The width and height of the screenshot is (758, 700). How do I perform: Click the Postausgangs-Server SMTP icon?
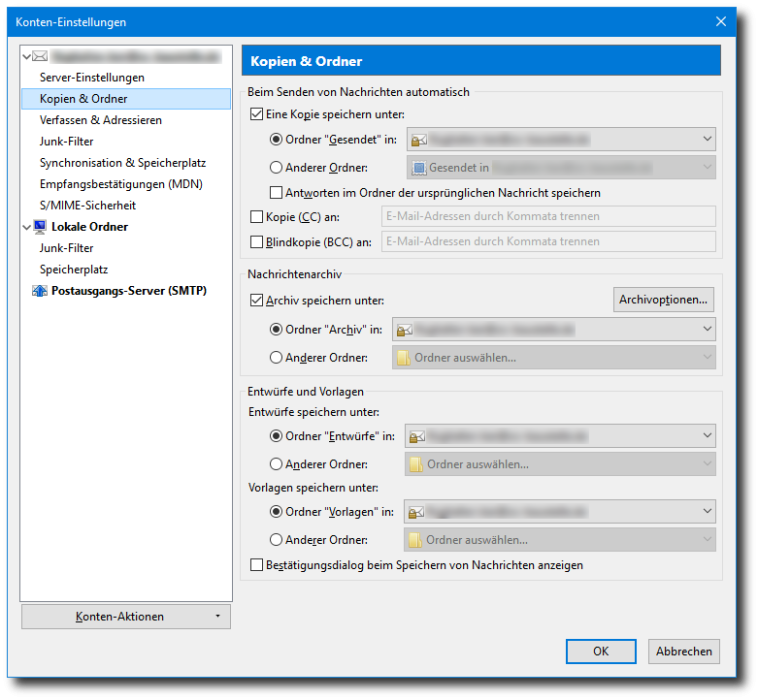tap(41, 291)
